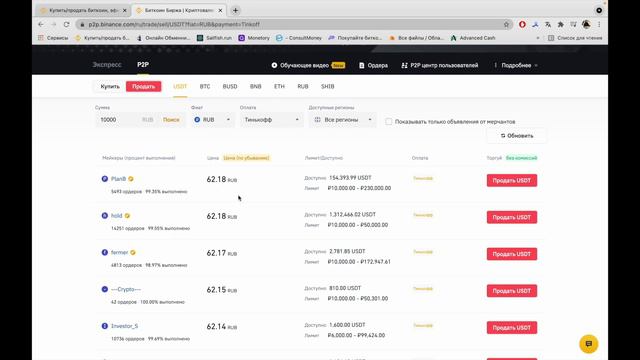This screenshot has width=640, height=360.
Task: Select RUB currency tab
Action: click(x=303, y=87)
